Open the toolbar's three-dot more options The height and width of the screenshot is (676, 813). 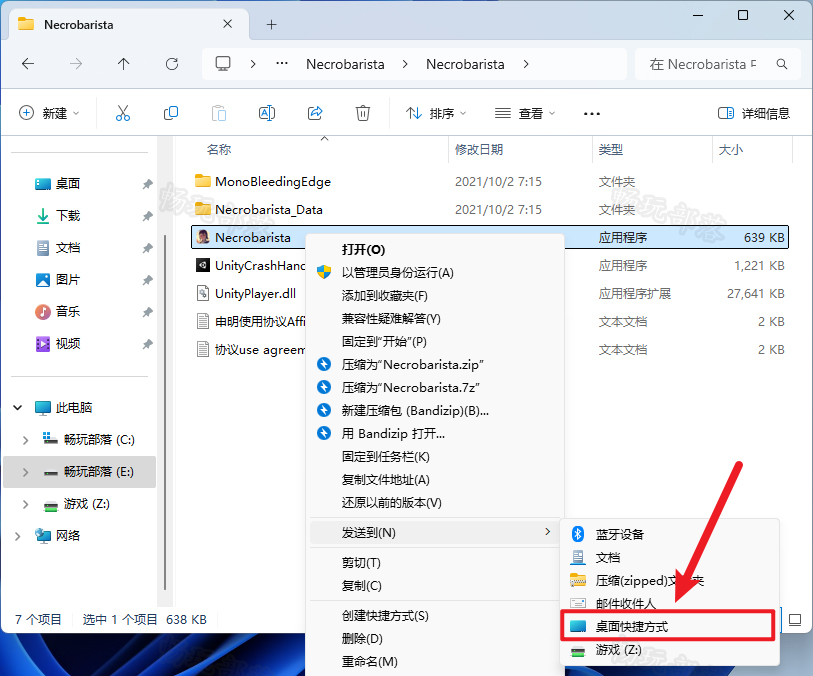pos(592,114)
